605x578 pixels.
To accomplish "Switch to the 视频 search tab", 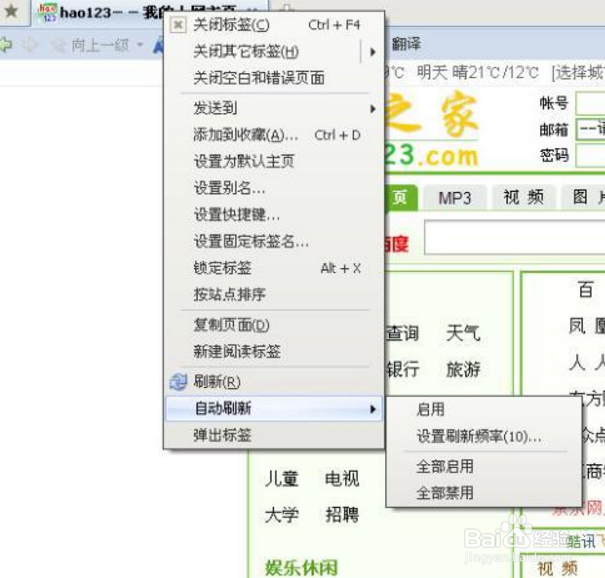I will click(x=524, y=198).
